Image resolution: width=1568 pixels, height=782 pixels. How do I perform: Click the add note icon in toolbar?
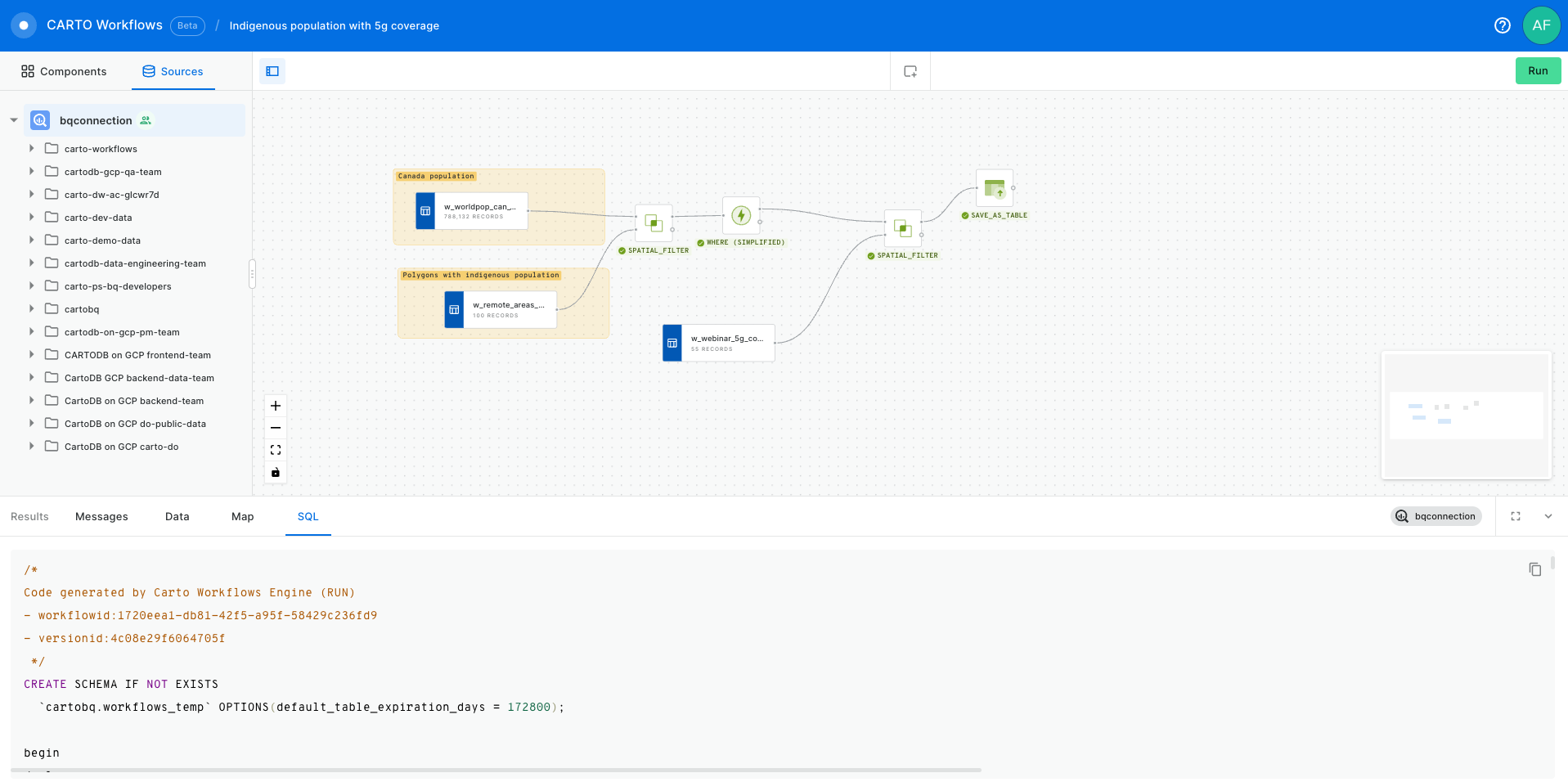tap(910, 71)
